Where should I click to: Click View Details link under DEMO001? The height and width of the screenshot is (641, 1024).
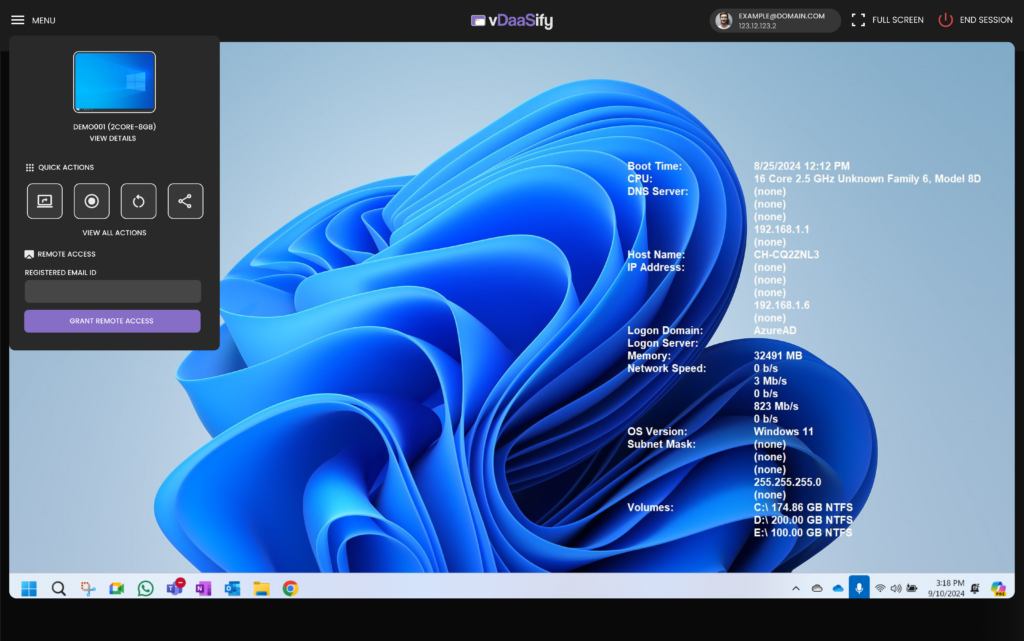coord(113,139)
